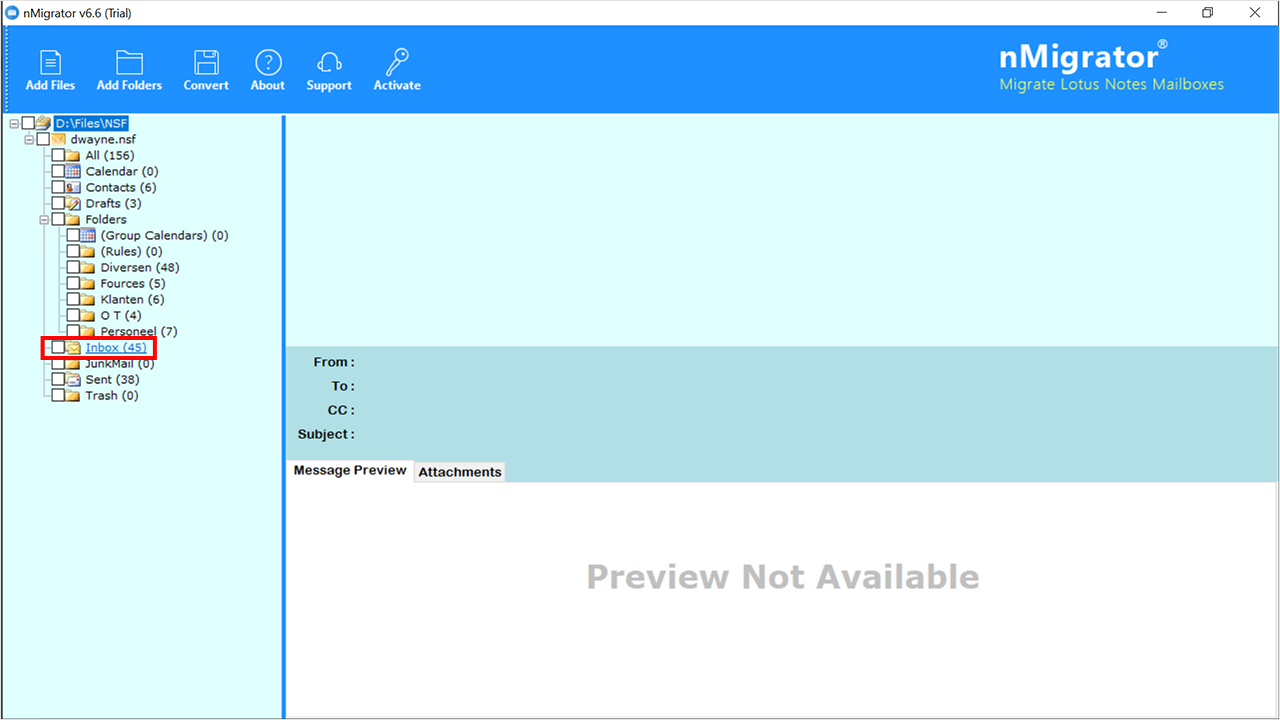The width and height of the screenshot is (1280, 720).
Task: Check the Trash (0) checkbox
Action: 58,395
